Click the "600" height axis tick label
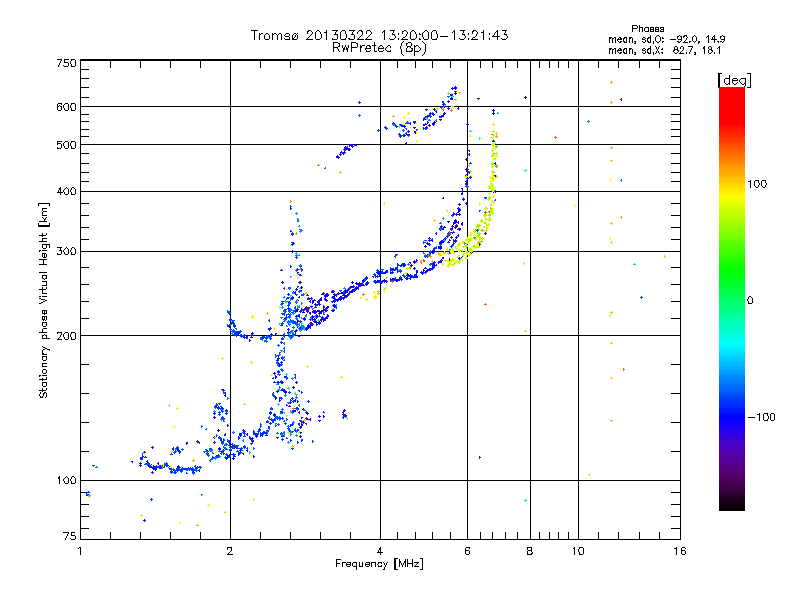Image resolution: width=800 pixels, height=600 pixels. 66,107
